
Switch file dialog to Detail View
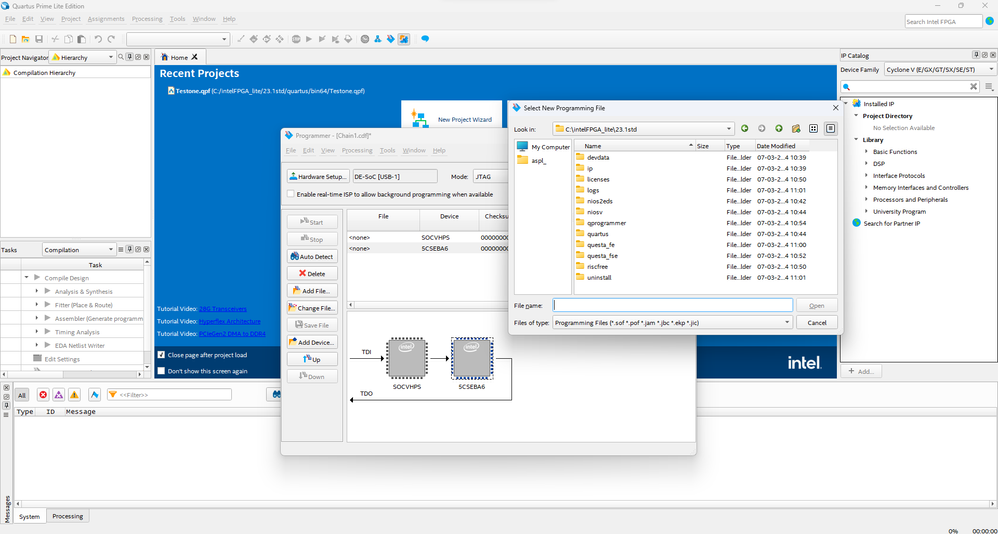point(830,129)
